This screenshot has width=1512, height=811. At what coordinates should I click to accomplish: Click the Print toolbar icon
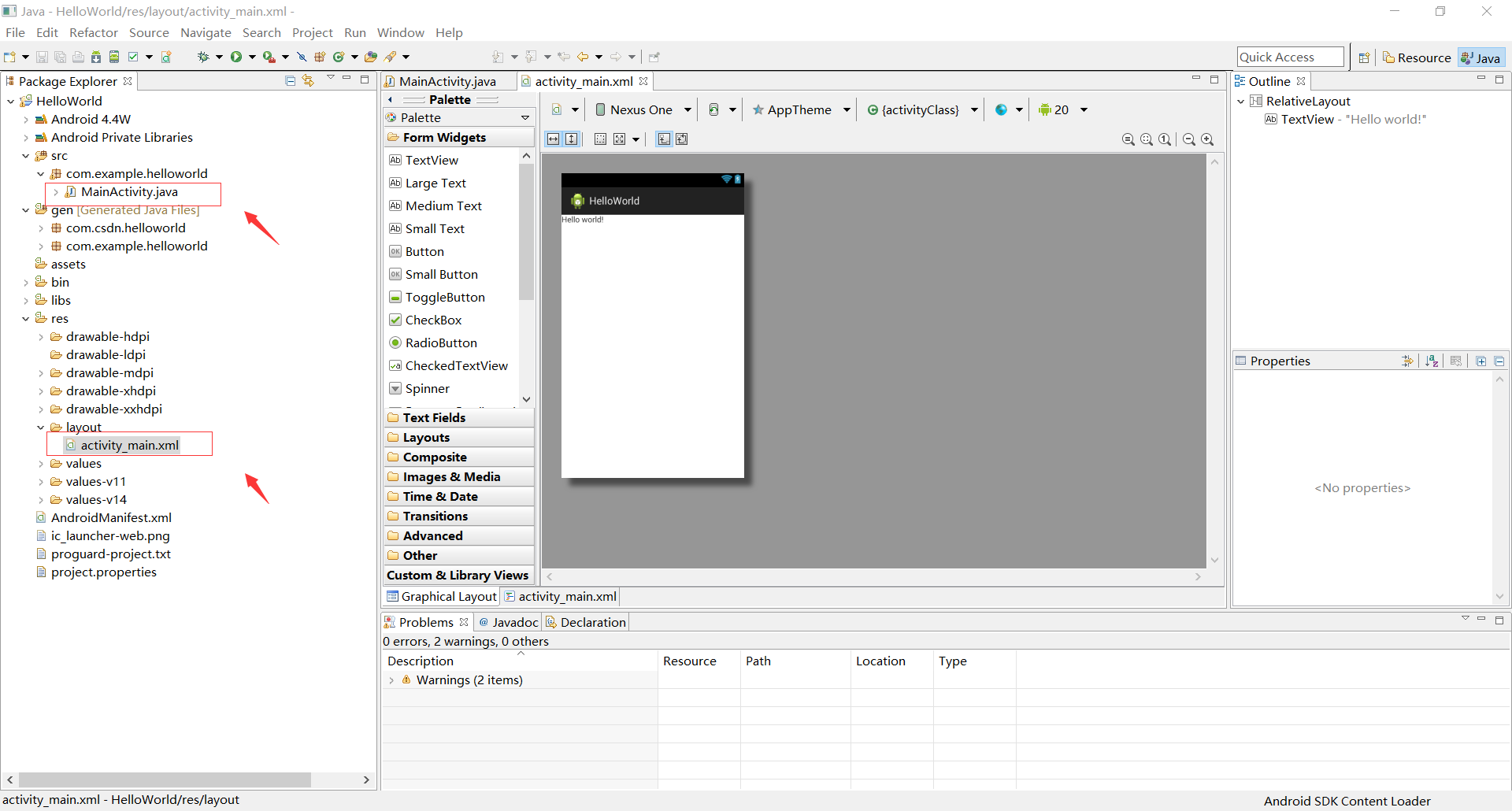point(78,57)
